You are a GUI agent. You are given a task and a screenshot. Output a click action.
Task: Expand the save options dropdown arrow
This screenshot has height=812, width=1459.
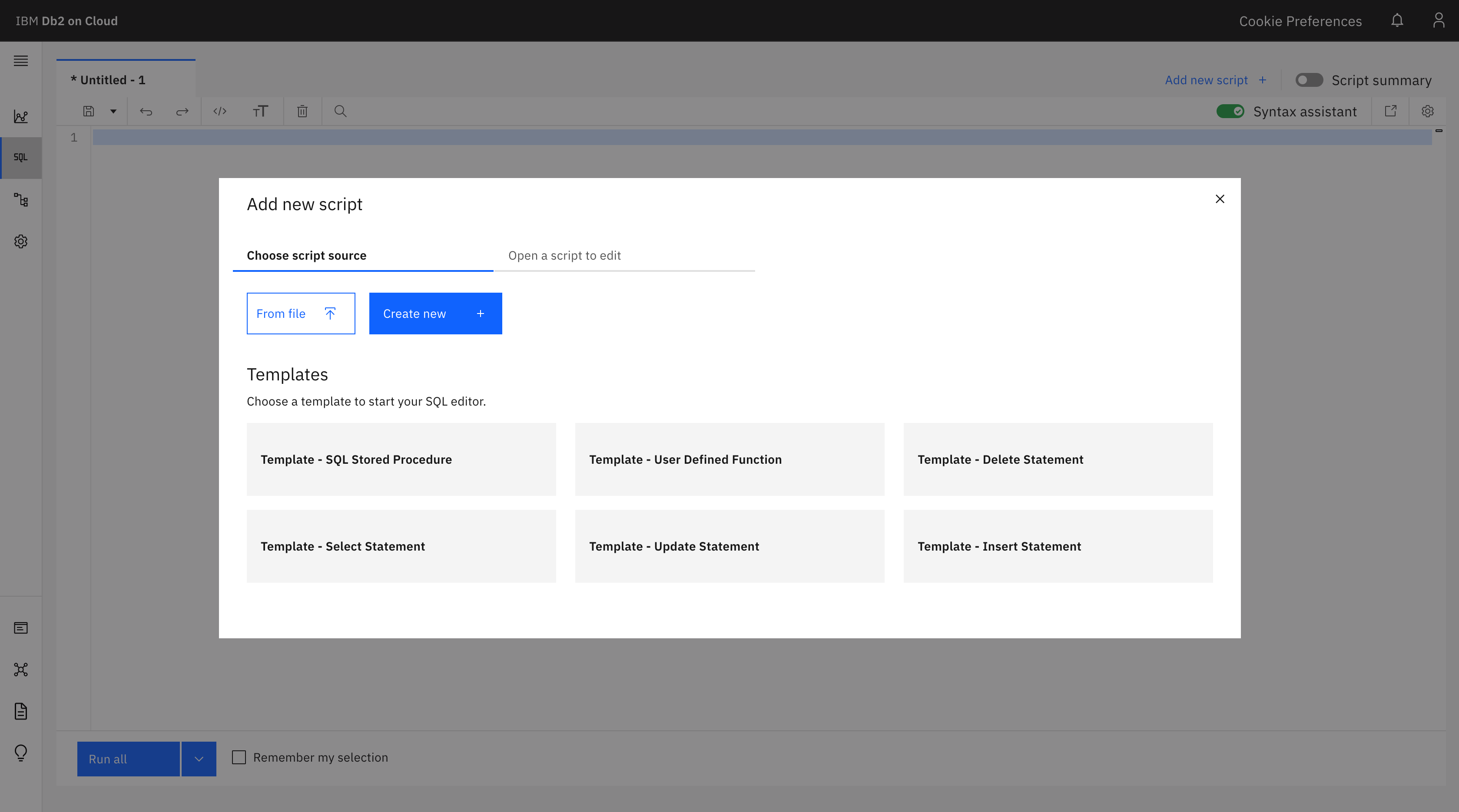(113, 112)
